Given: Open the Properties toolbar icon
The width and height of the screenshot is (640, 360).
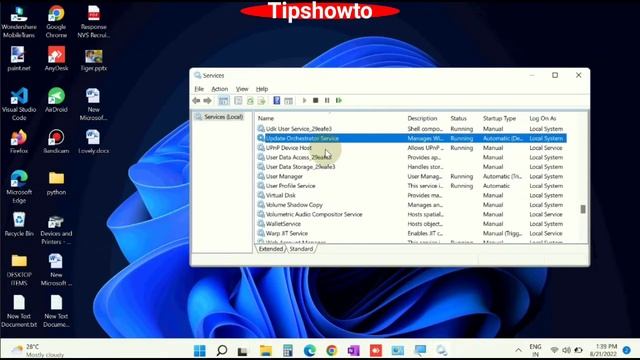Looking at the screenshot, I should tap(238, 100).
